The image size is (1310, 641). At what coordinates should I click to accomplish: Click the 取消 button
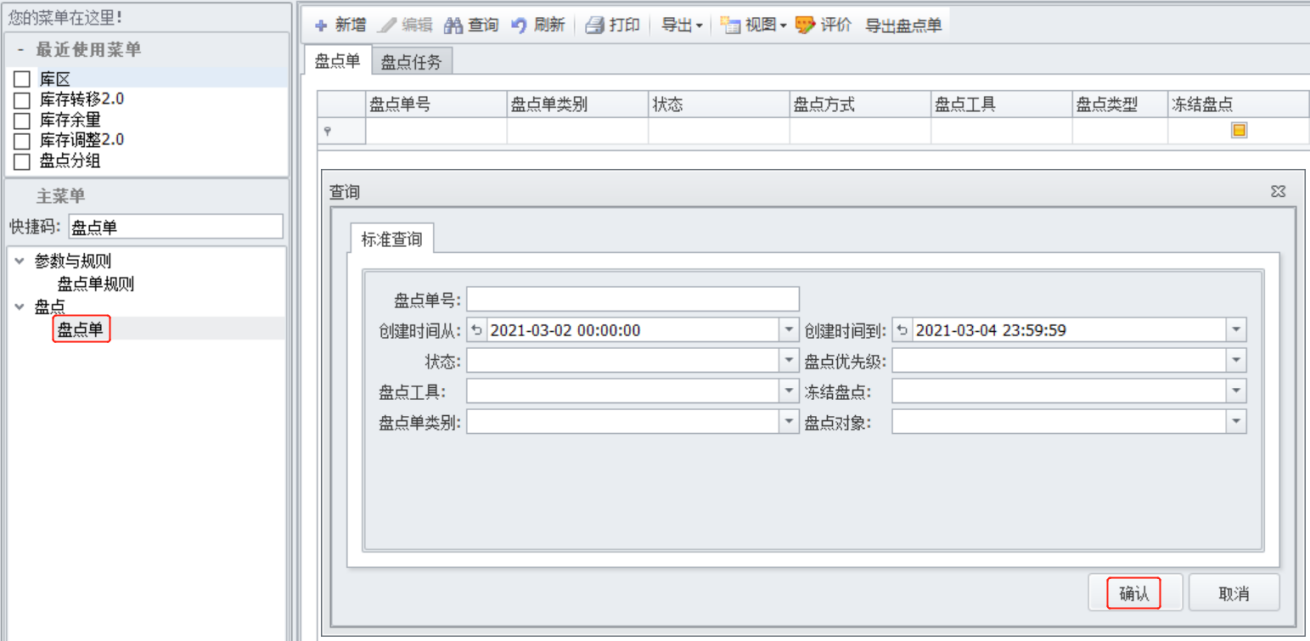click(x=1234, y=593)
